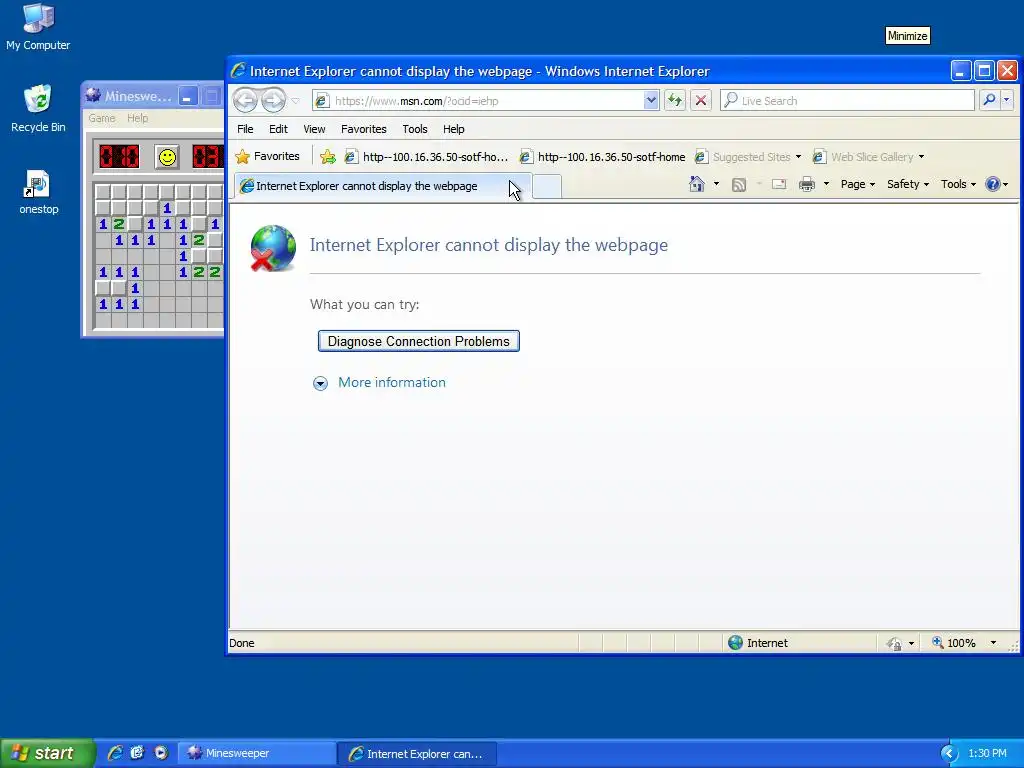Screen dimensions: 1024x768
Task: Select the My Computer desktop icon
Action: click(38, 27)
